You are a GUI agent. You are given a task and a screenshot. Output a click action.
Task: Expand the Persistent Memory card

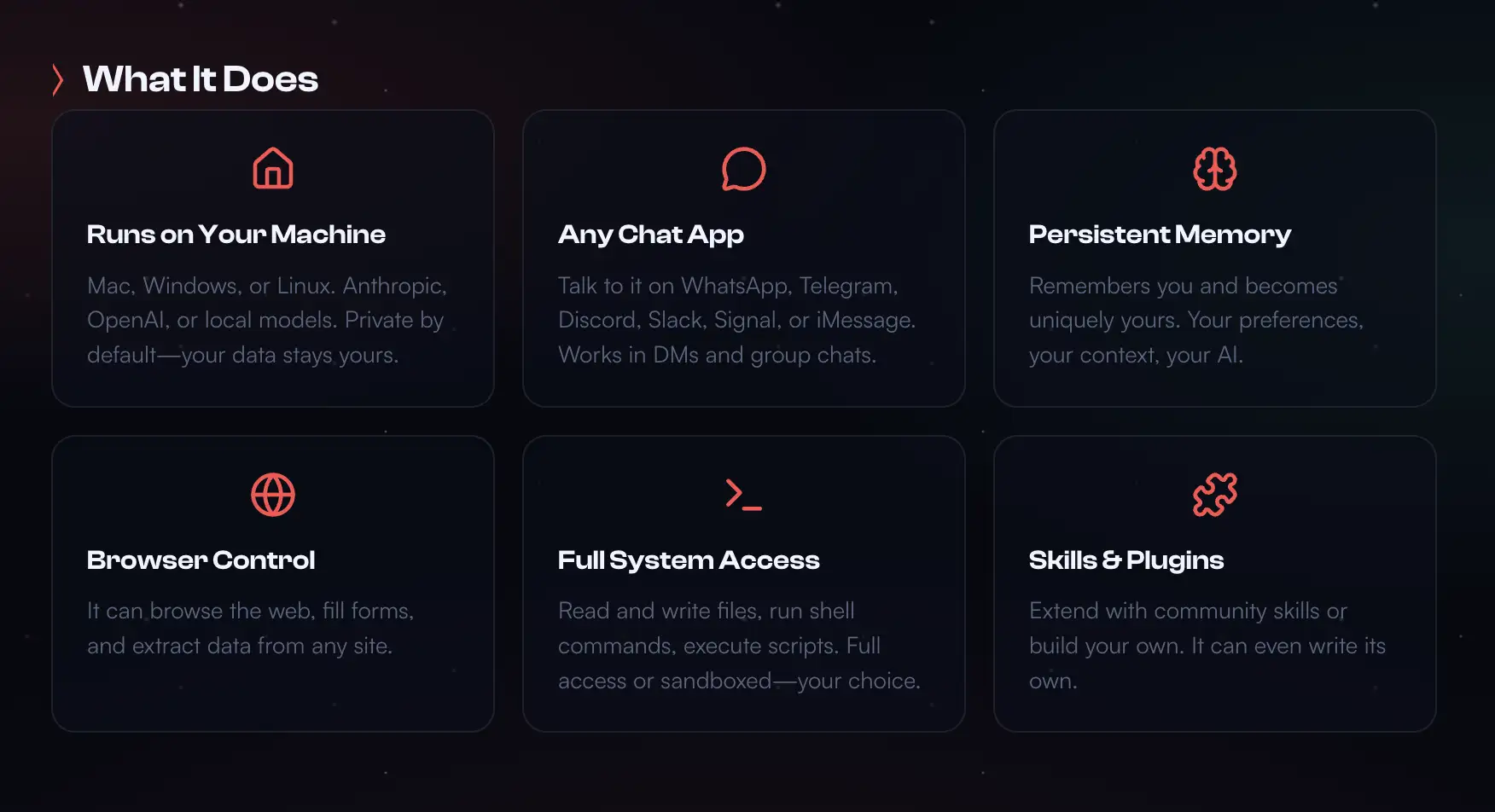tap(1215, 258)
